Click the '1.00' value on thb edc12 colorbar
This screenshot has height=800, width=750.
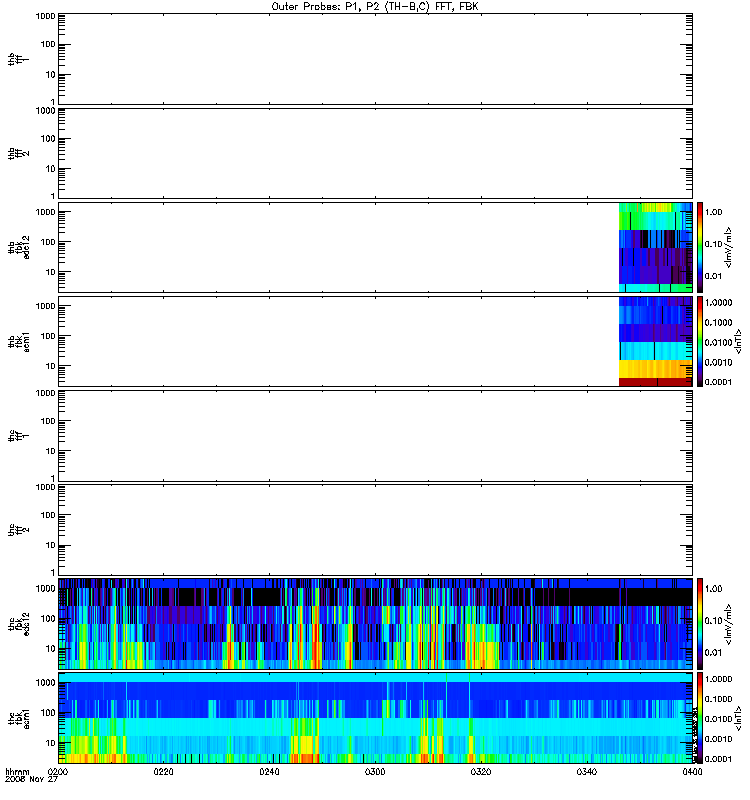point(714,212)
